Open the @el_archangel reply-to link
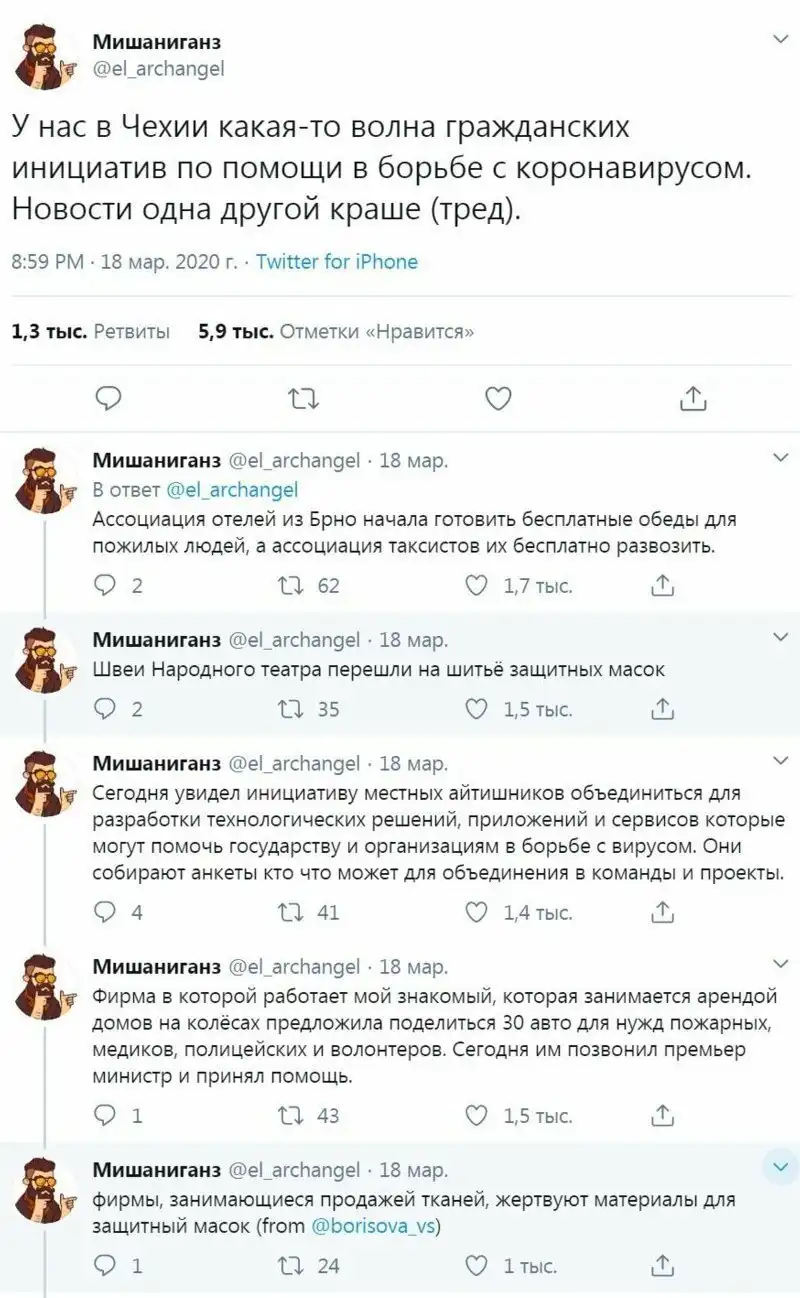800x1298 pixels. coord(231,490)
